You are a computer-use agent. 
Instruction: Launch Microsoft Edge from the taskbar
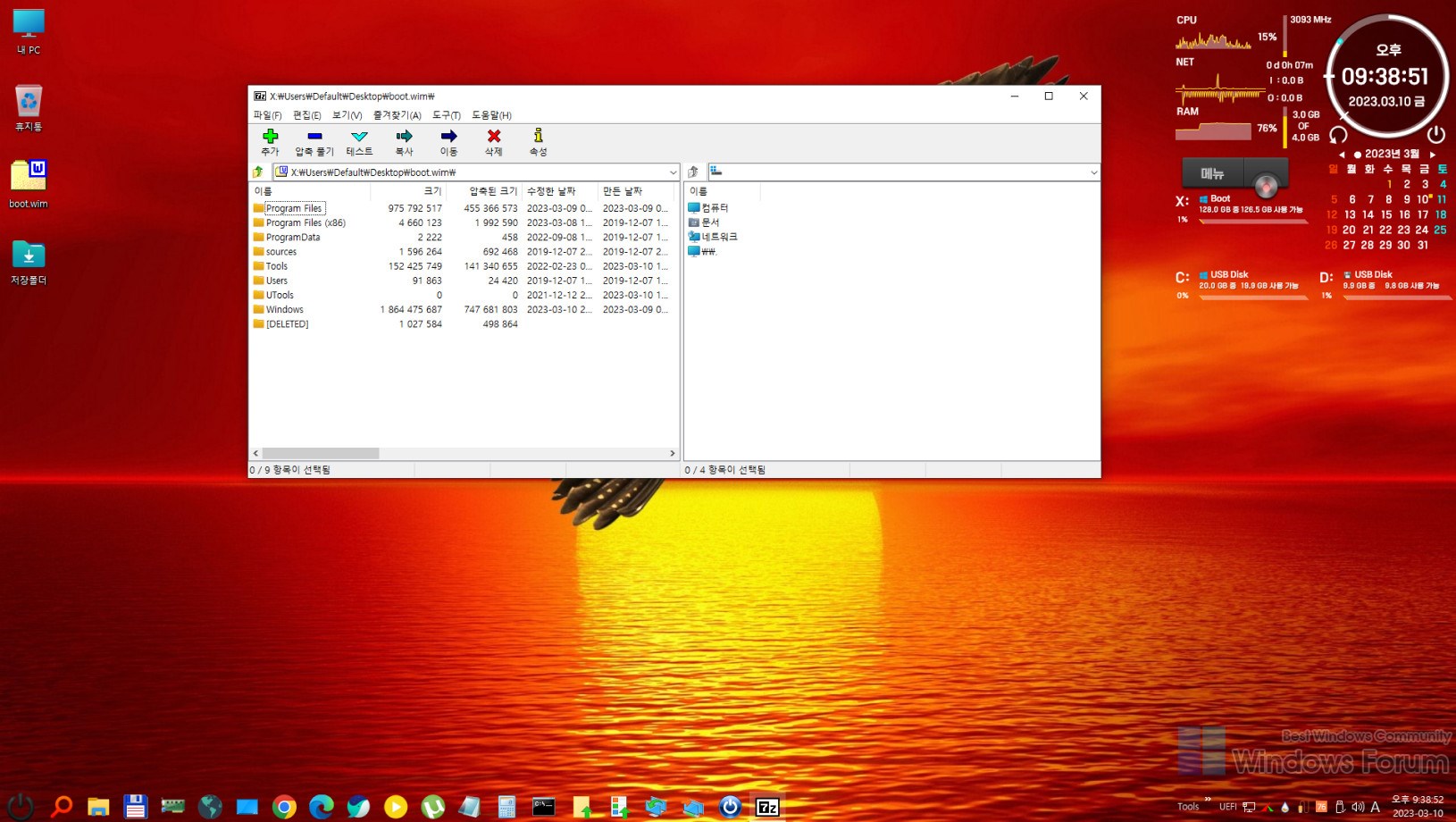click(322, 807)
